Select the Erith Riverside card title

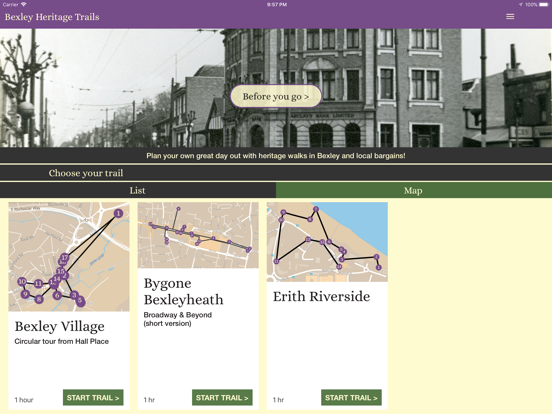(x=321, y=296)
